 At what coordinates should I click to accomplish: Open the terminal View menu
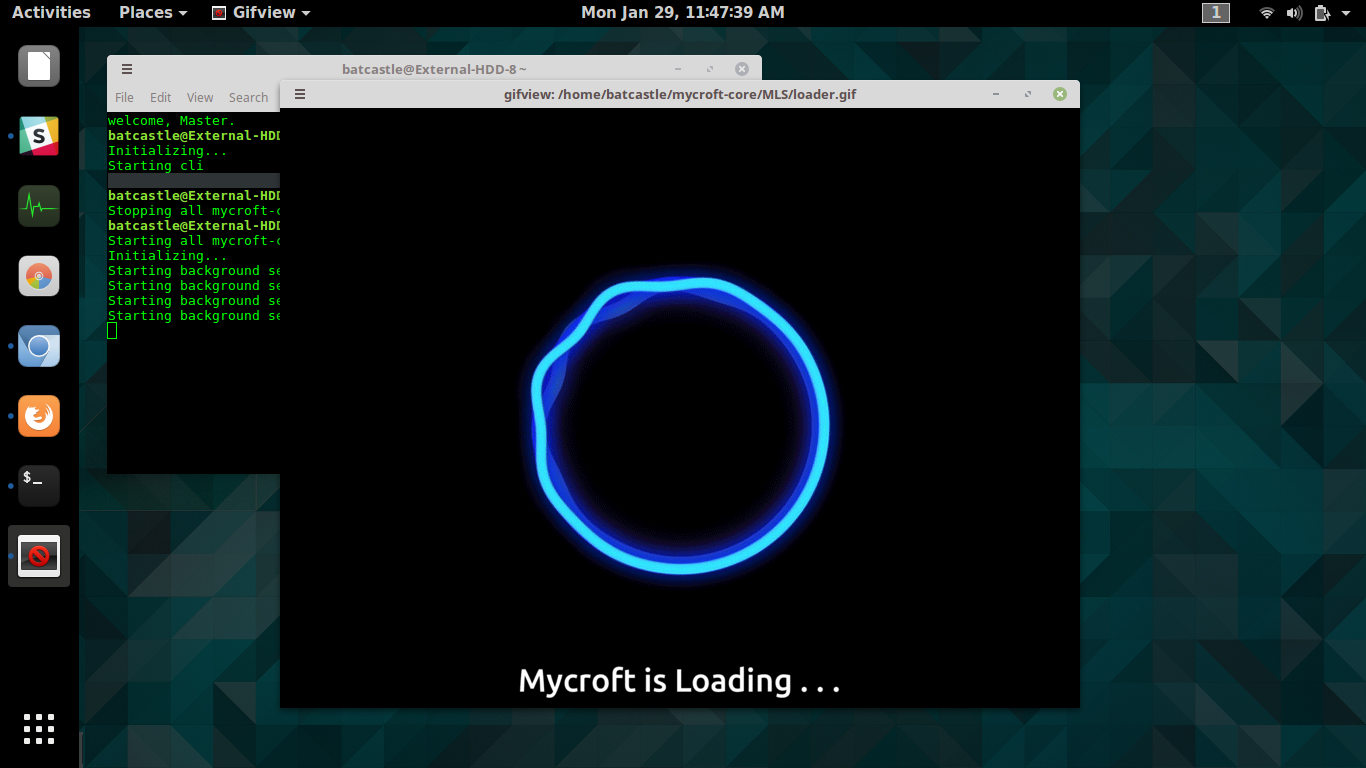point(200,97)
